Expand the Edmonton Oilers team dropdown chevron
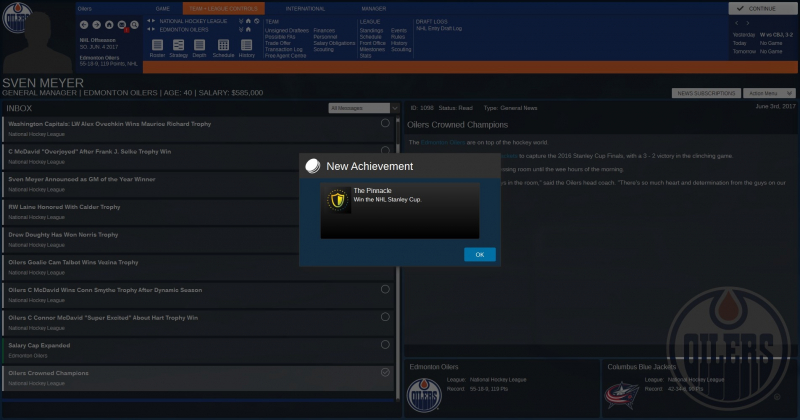The width and height of the screenshot is (800, 420). (241, 29)
